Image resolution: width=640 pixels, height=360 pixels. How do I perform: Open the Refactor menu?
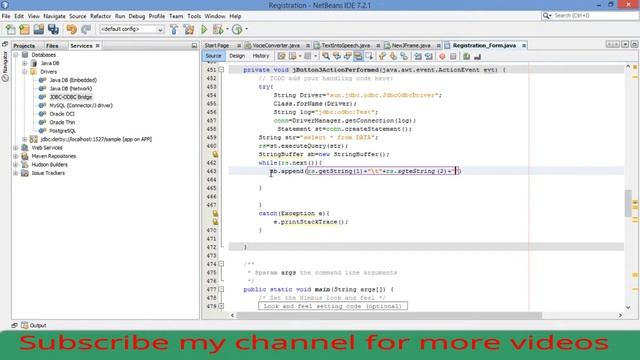(x=100, y=16)
